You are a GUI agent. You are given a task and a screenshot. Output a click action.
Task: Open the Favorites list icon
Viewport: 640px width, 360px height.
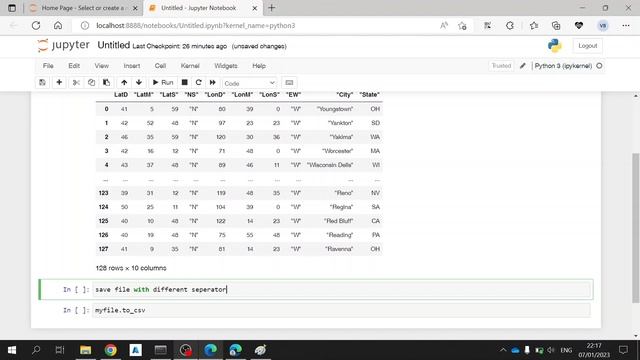tap(534, 26)
